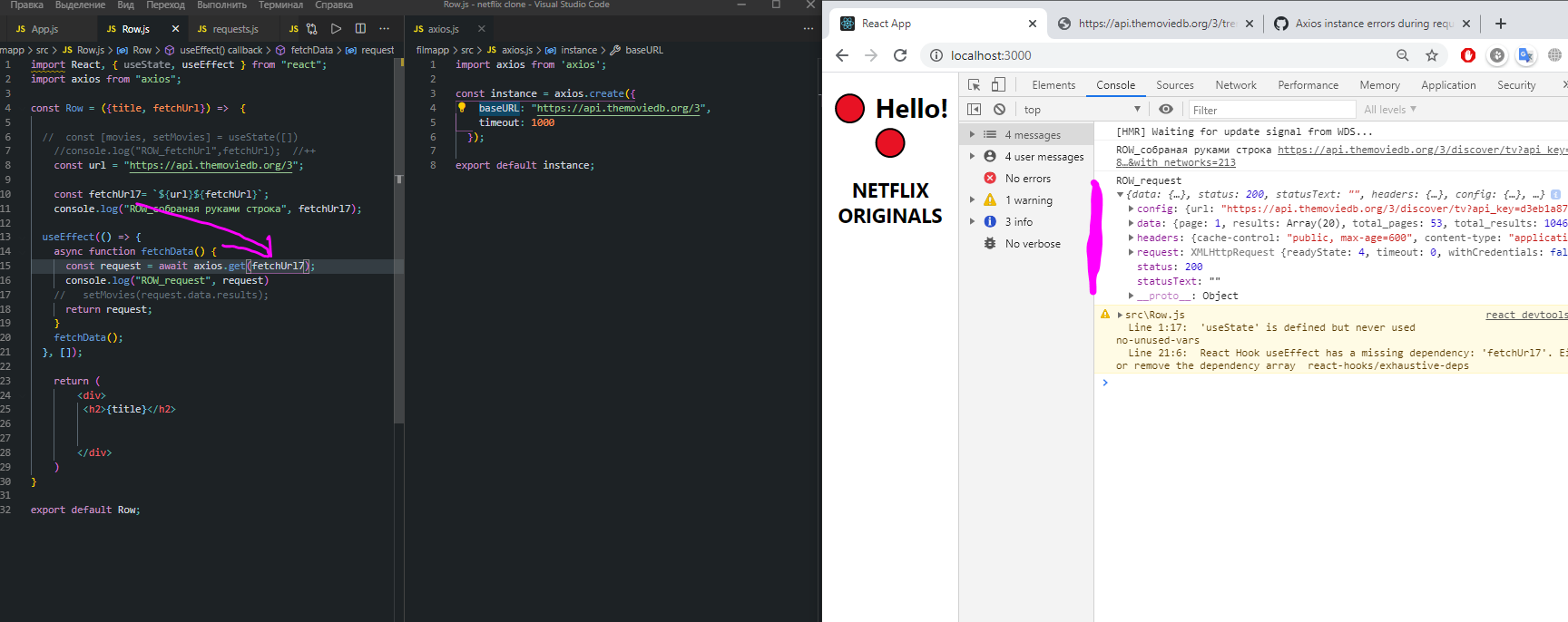Clear the console

tap(999, 109)
